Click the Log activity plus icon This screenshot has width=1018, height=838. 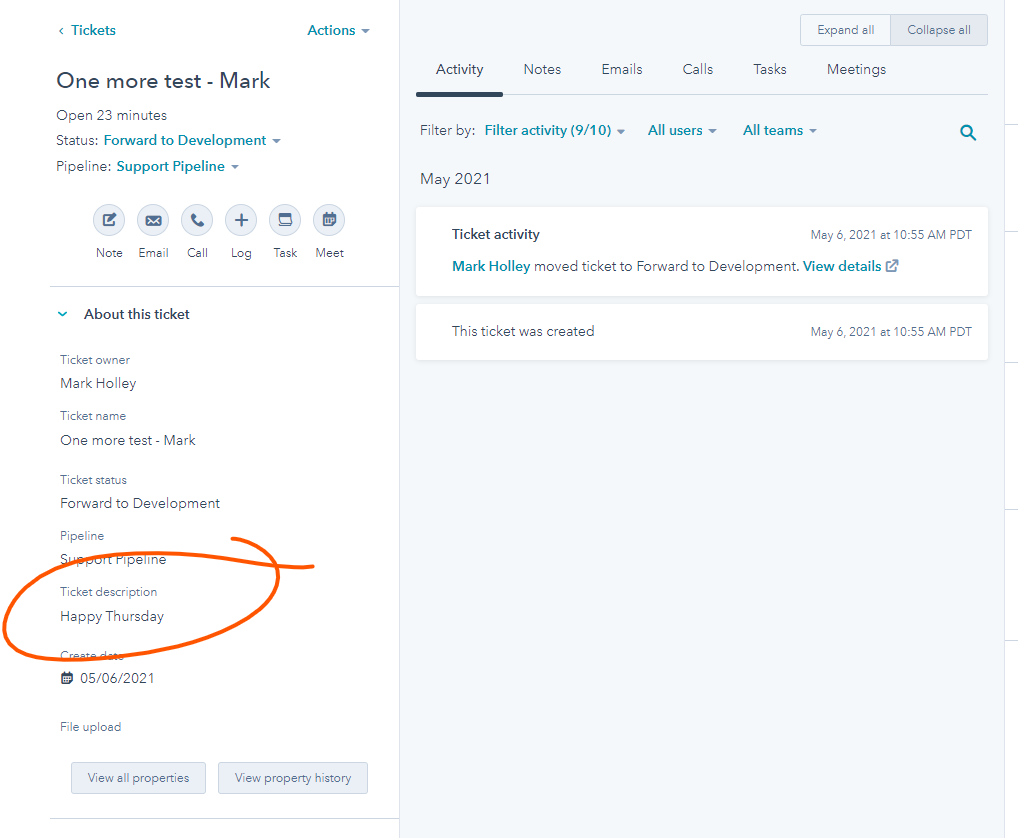241,220
